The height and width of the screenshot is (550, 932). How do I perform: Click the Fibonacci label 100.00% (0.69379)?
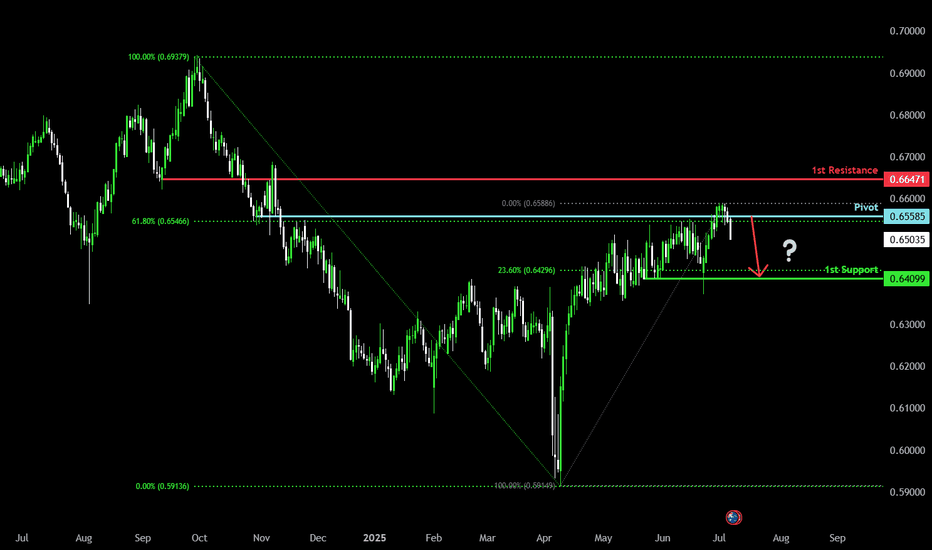click(159, 57)
